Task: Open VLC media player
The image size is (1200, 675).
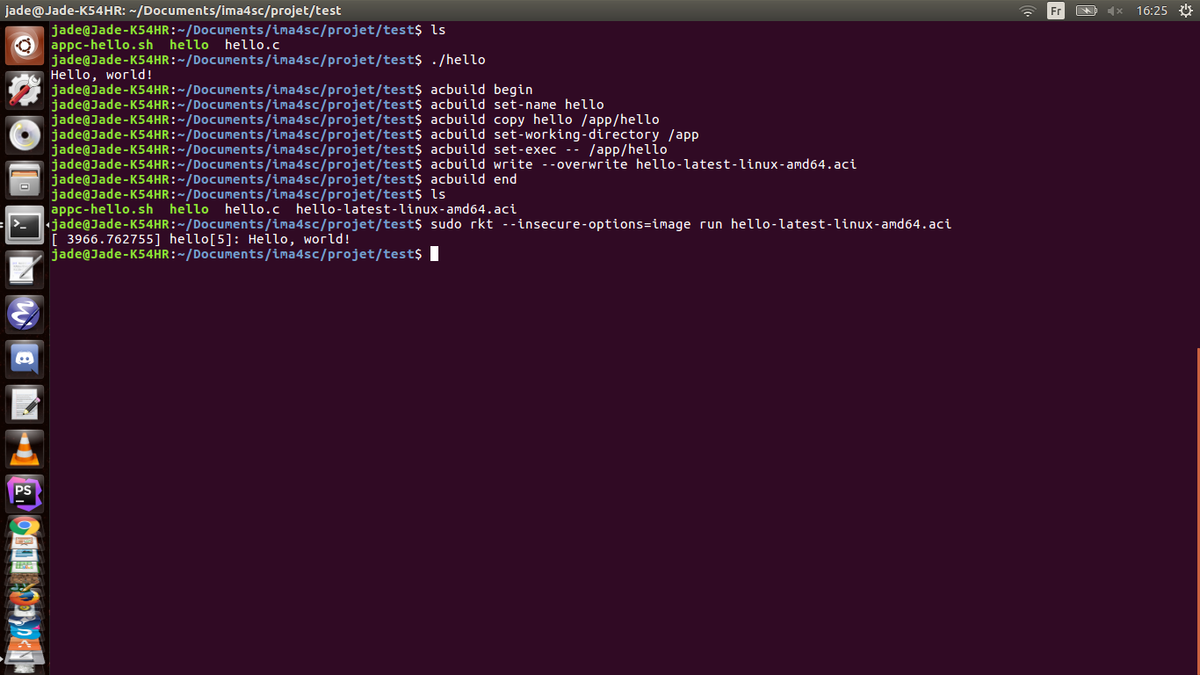Action: pyautogui.click(x=25, y=449)
